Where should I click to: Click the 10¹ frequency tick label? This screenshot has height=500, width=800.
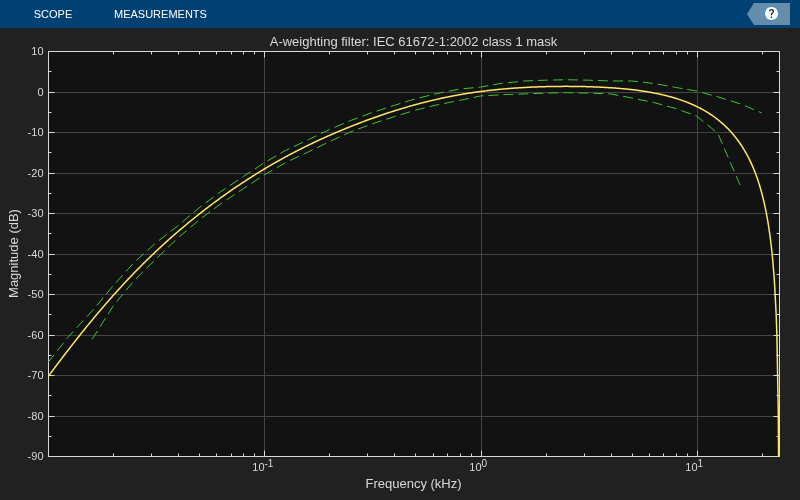click(693, 466)
